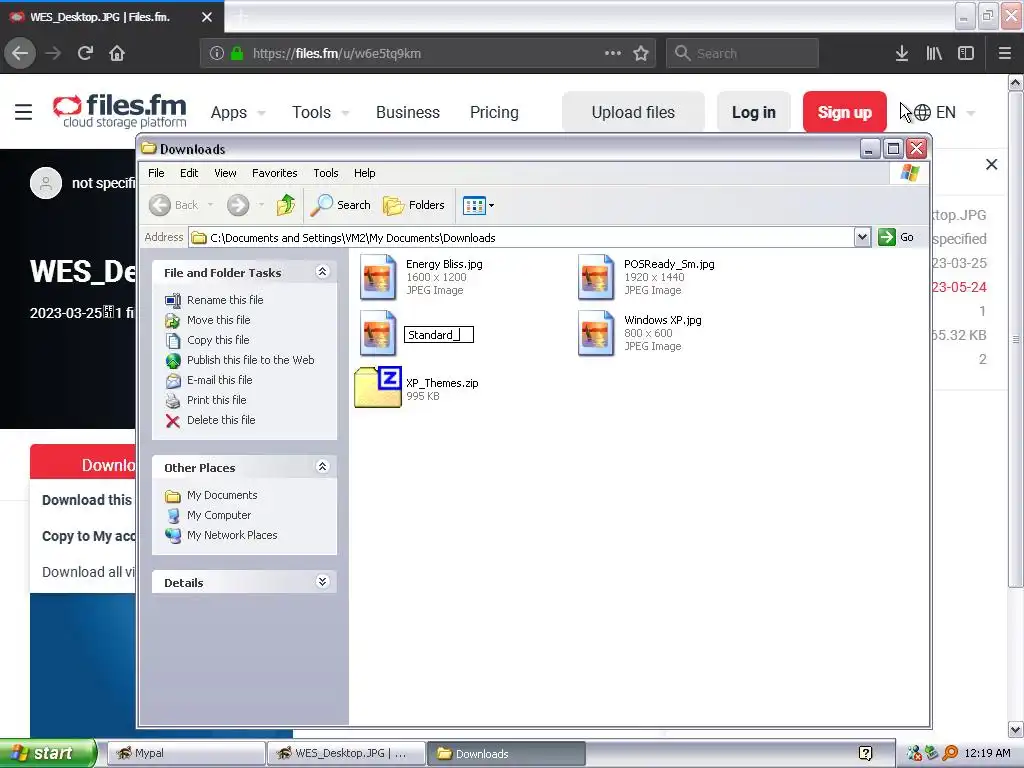
Task: Open the Views dropdown in Explorer toolbar
Action: pos(478,205)
